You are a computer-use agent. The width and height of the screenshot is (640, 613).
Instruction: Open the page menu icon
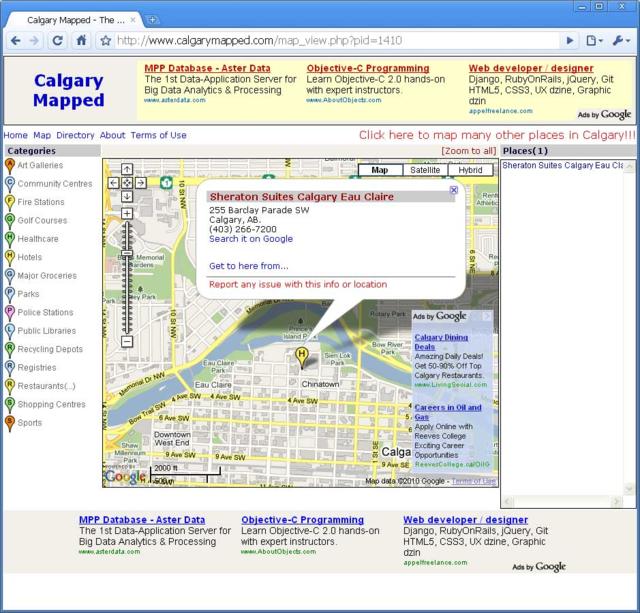[594, 40]
